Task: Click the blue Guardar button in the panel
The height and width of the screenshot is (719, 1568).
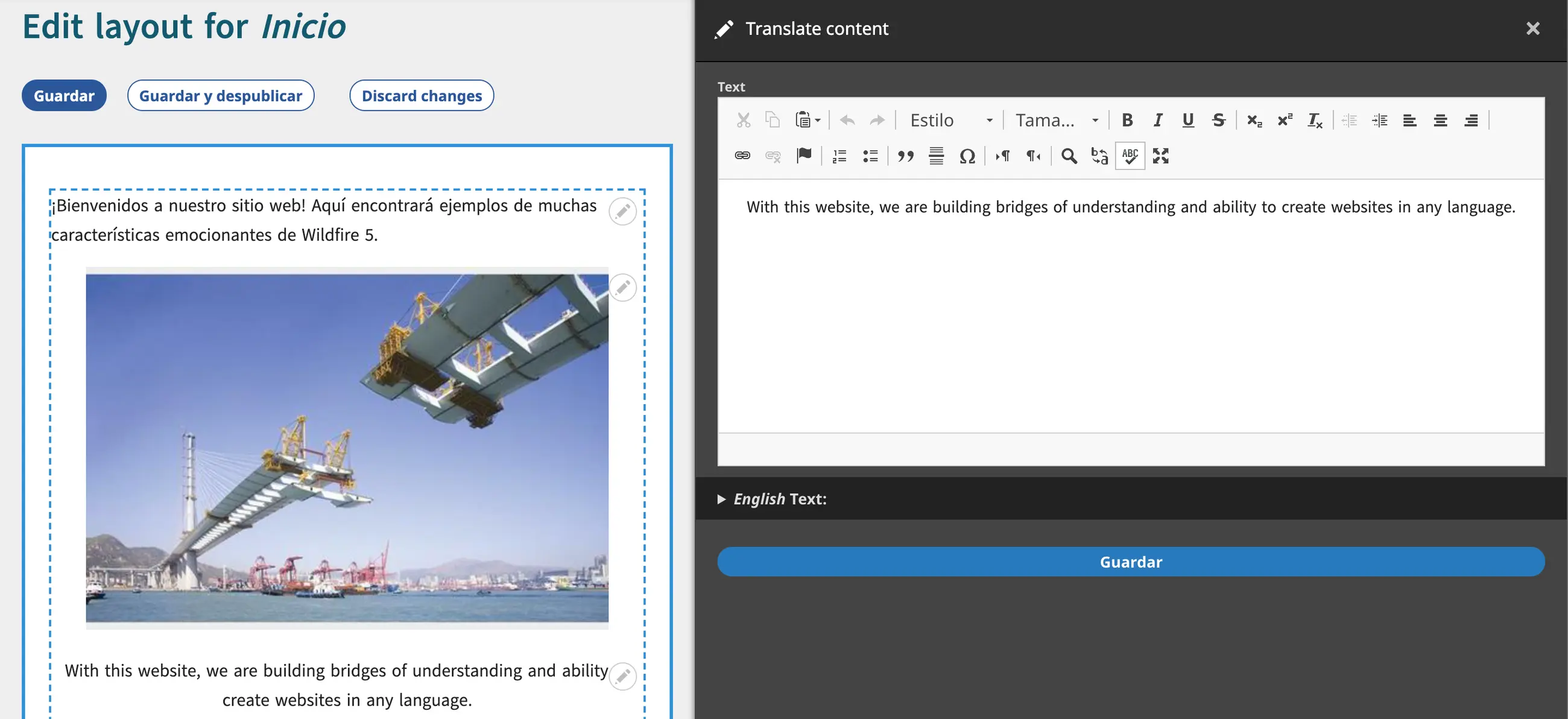Action: tap(1130, 562)
